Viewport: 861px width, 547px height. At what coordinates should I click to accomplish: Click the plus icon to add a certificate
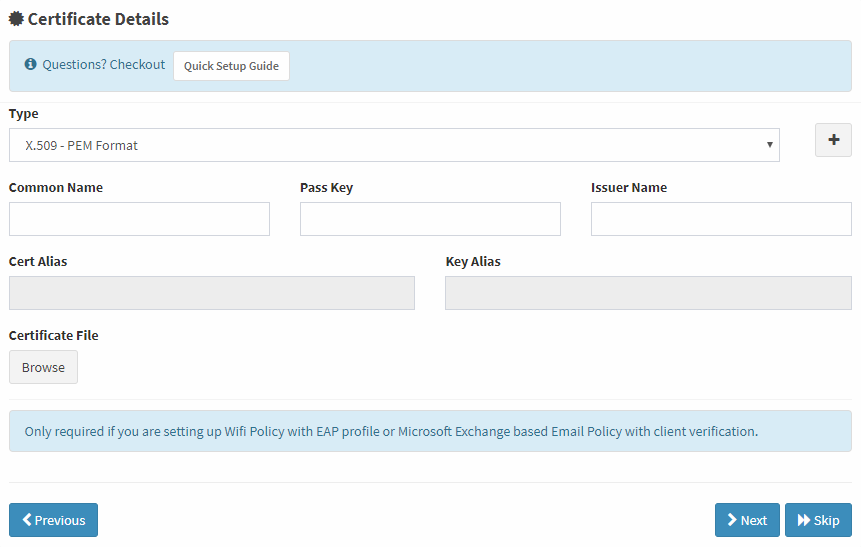click(833, 140)
